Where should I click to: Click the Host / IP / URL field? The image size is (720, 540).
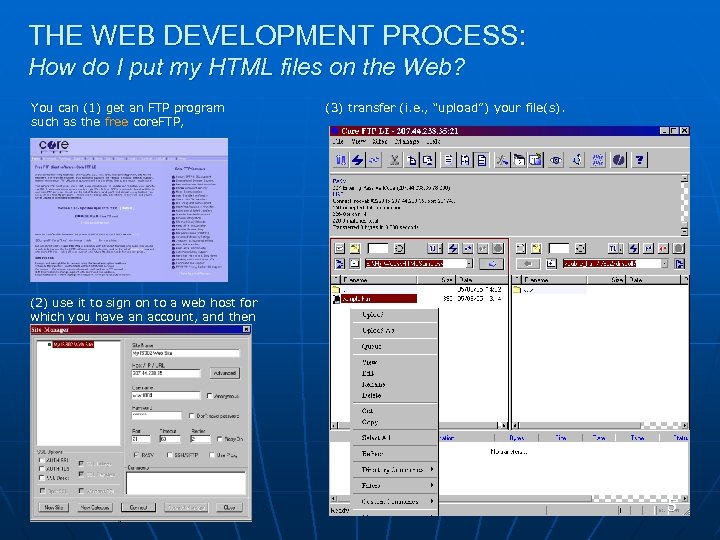166,373
